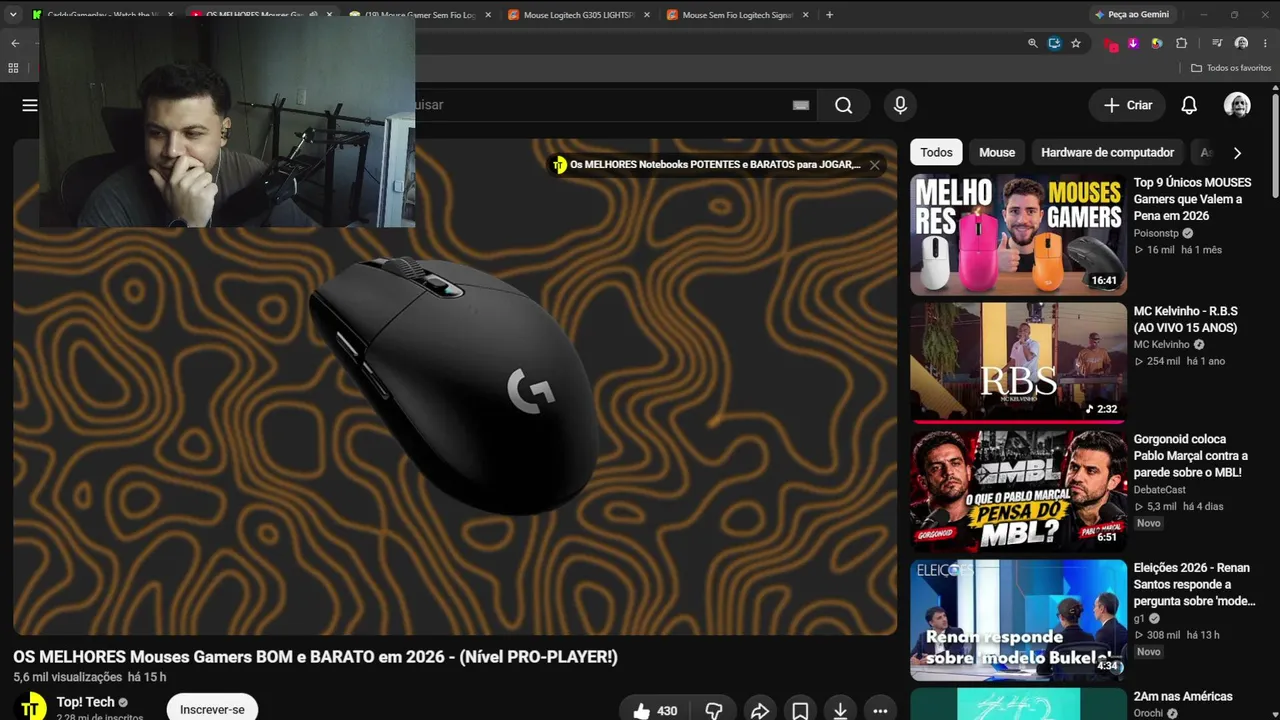Open Os MELHORES Notebooks POTENTES suggested video card
The width and height of the screenshot is (1280, 720).
714,165
